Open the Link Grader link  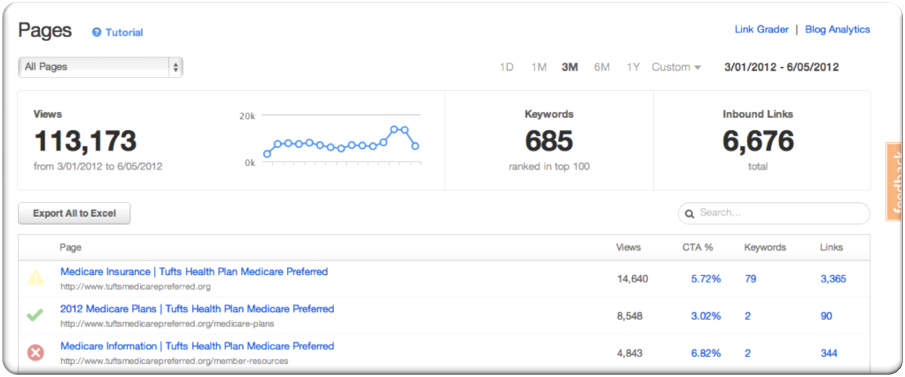[x=761, y=29]
